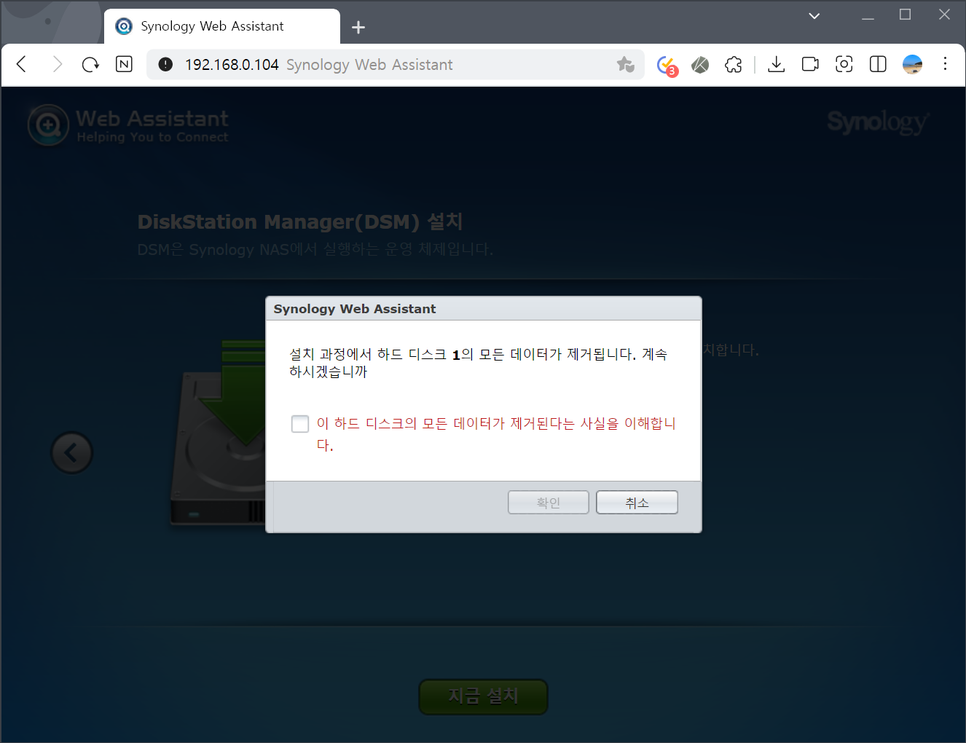
Task: Take a screenshot with the capture icon
Action: tap(844, 64)
